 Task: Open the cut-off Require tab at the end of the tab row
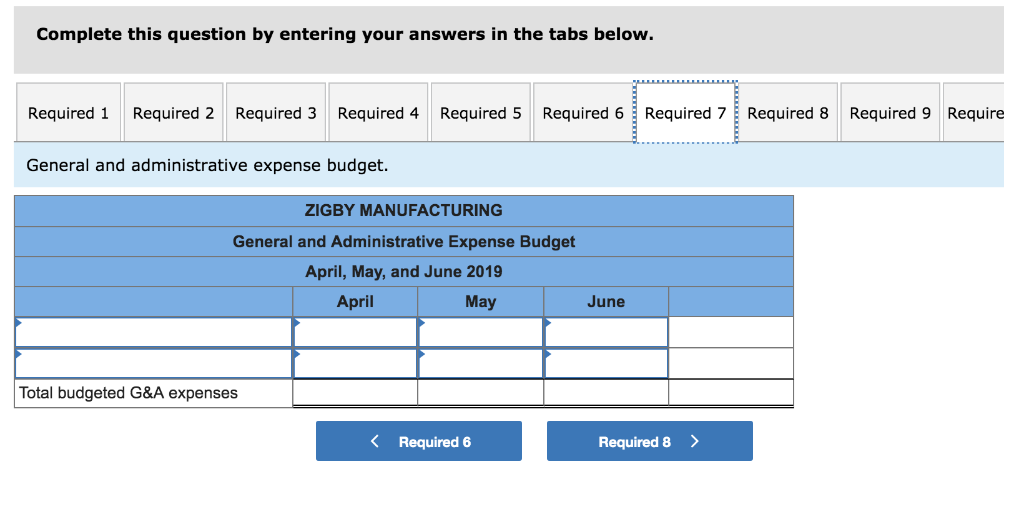click(x=974, y=112)
